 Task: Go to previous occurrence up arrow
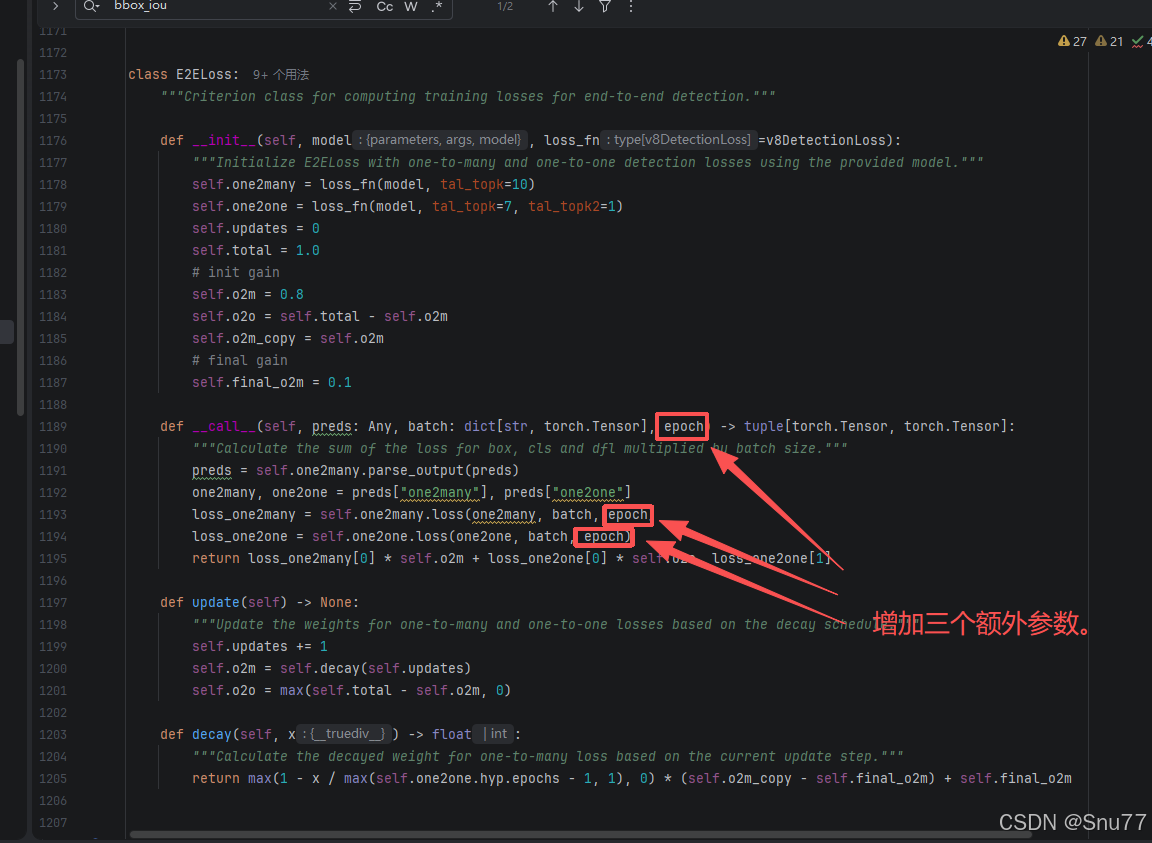point(553,6)
